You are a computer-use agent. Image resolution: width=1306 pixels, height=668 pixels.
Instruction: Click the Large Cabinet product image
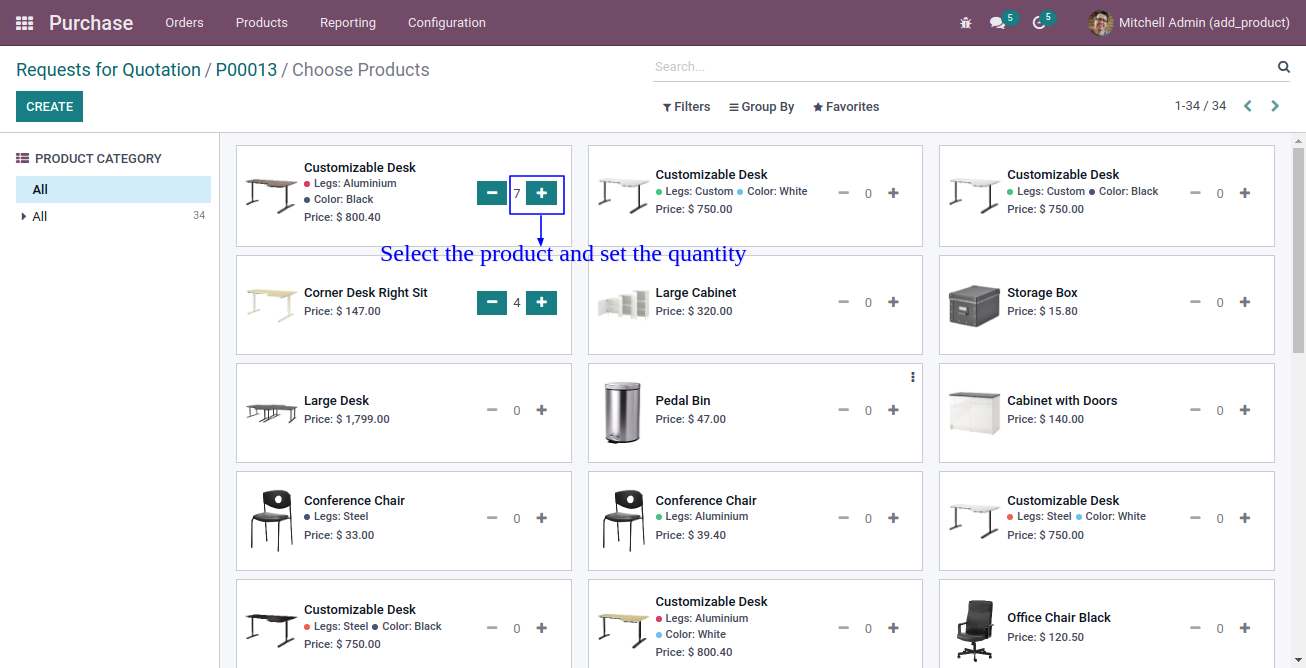[x=623, y=305]
